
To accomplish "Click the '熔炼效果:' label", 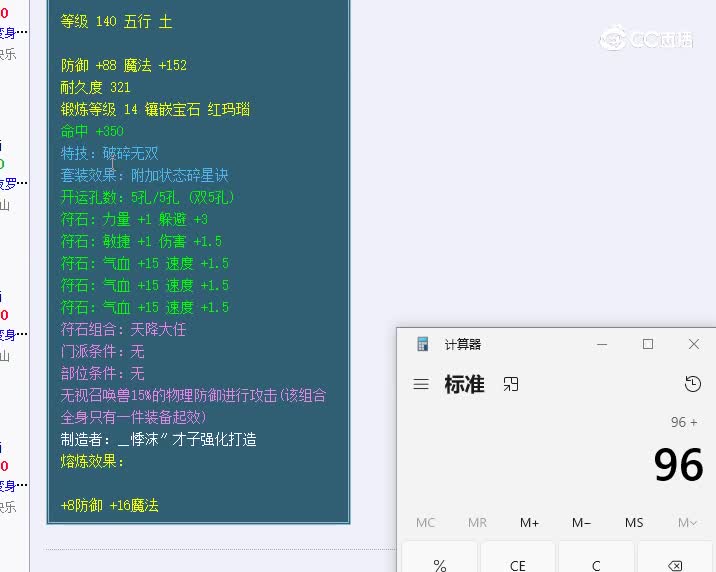I will [x=92, y=461].
